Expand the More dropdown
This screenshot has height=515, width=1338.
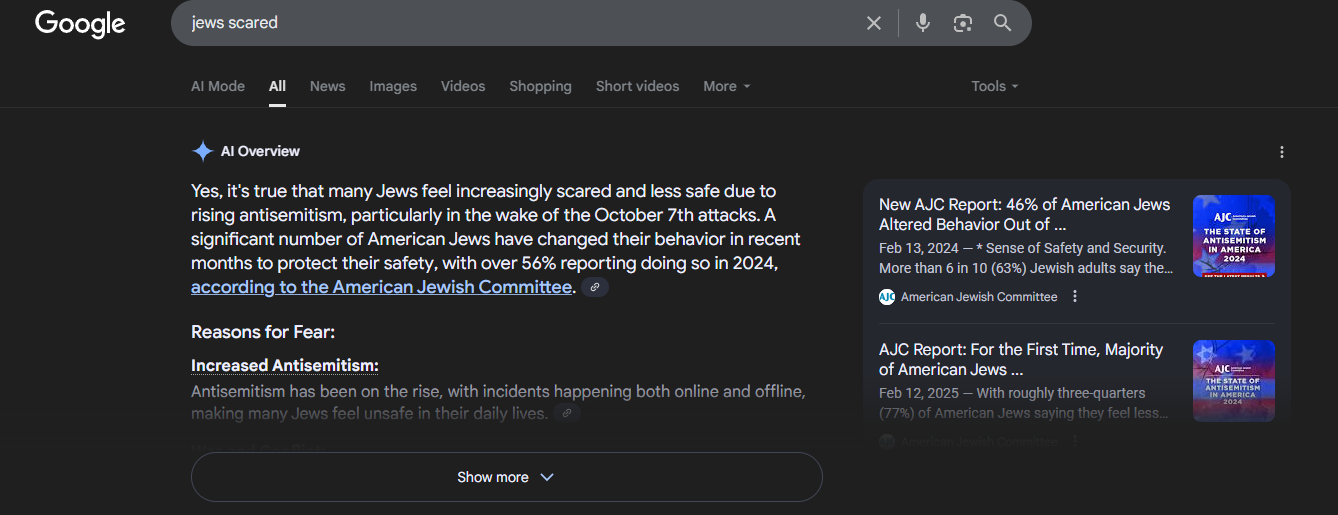pyautogui.click(x=727, y=86)
